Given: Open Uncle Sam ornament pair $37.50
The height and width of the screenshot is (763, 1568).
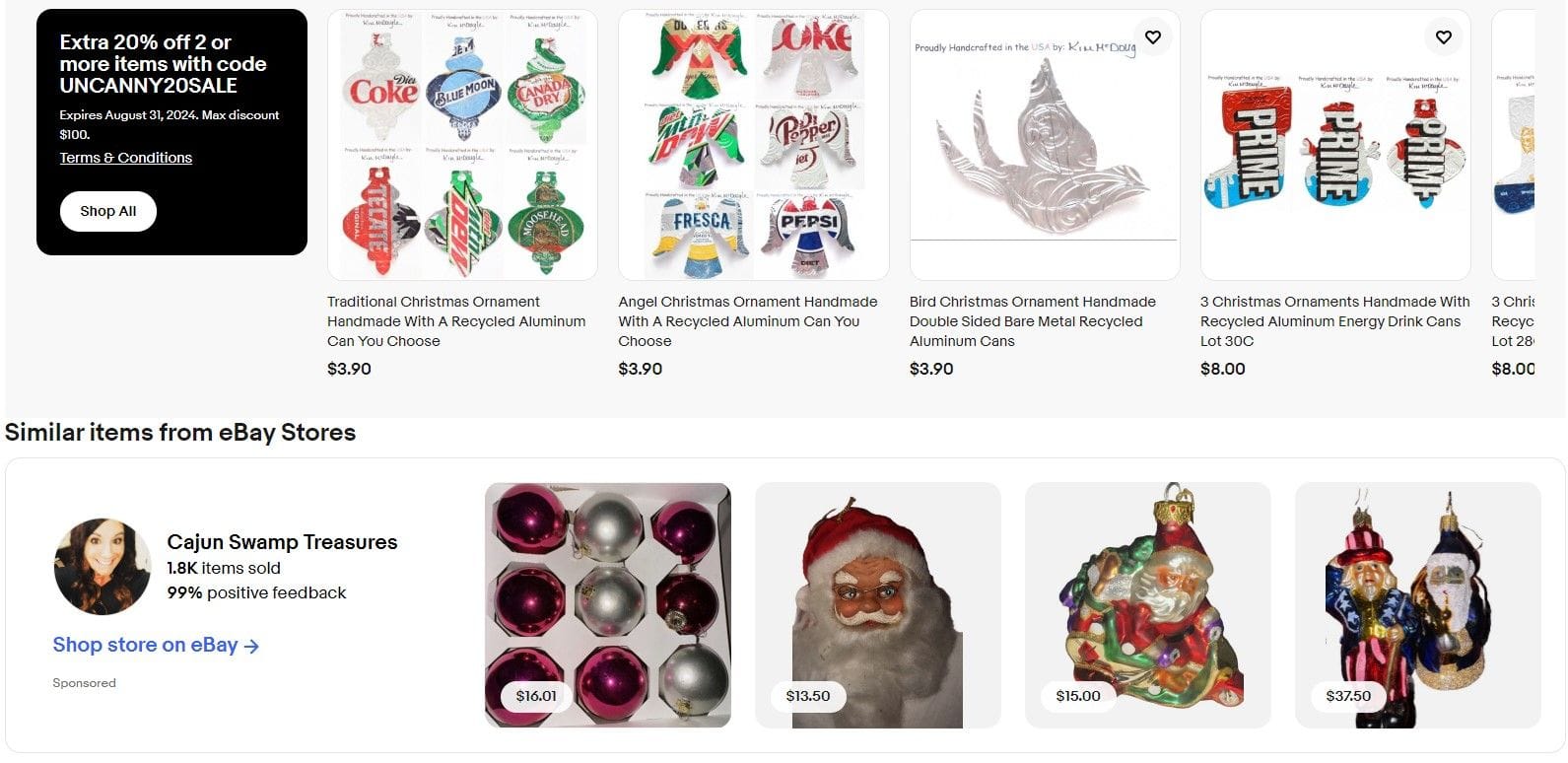Looking at the screenshot, I should (x=1418, y=605).
